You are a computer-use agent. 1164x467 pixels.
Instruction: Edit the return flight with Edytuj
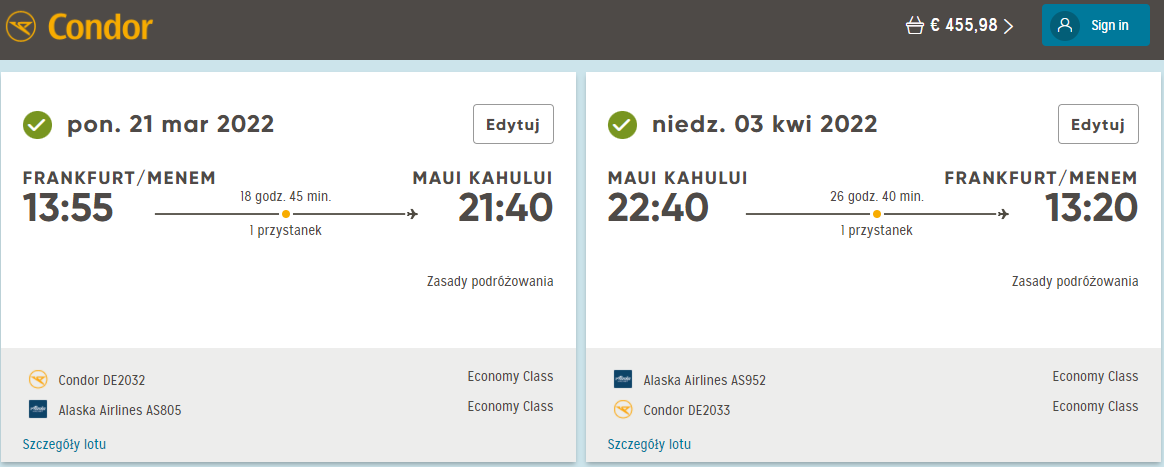click(1099, 124)
